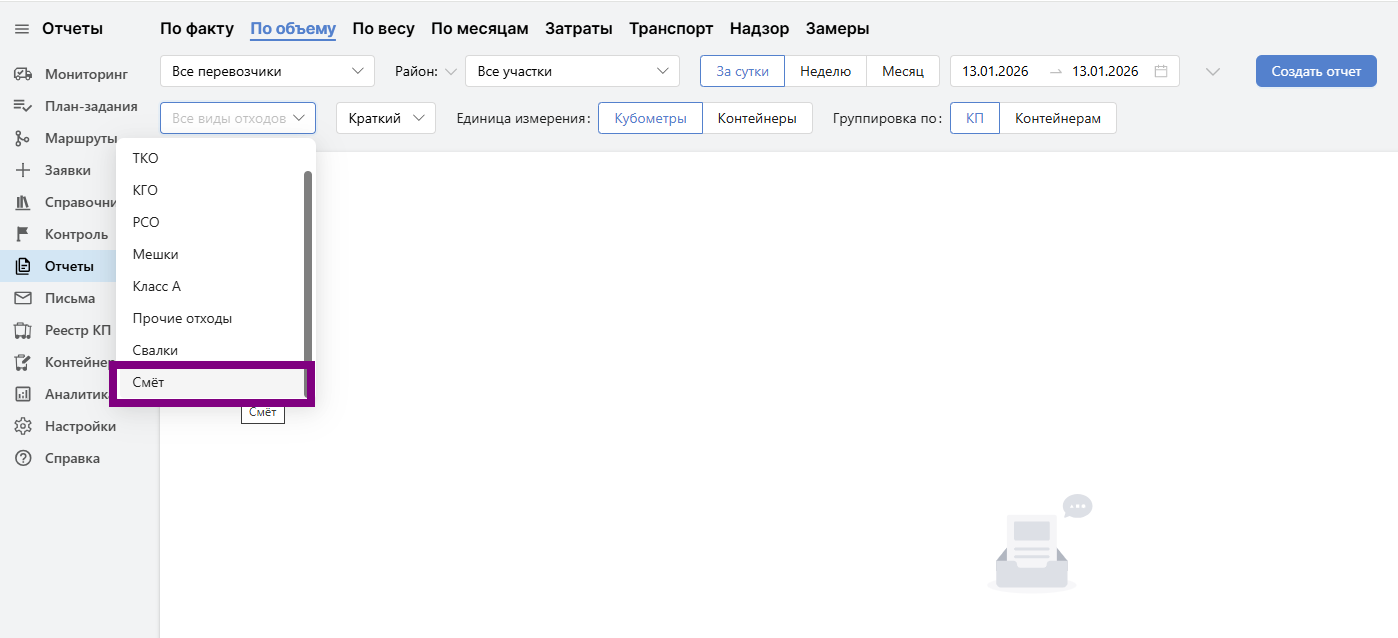
Task: Open the Все перевозчики dropdown
Action: point(267,70)
